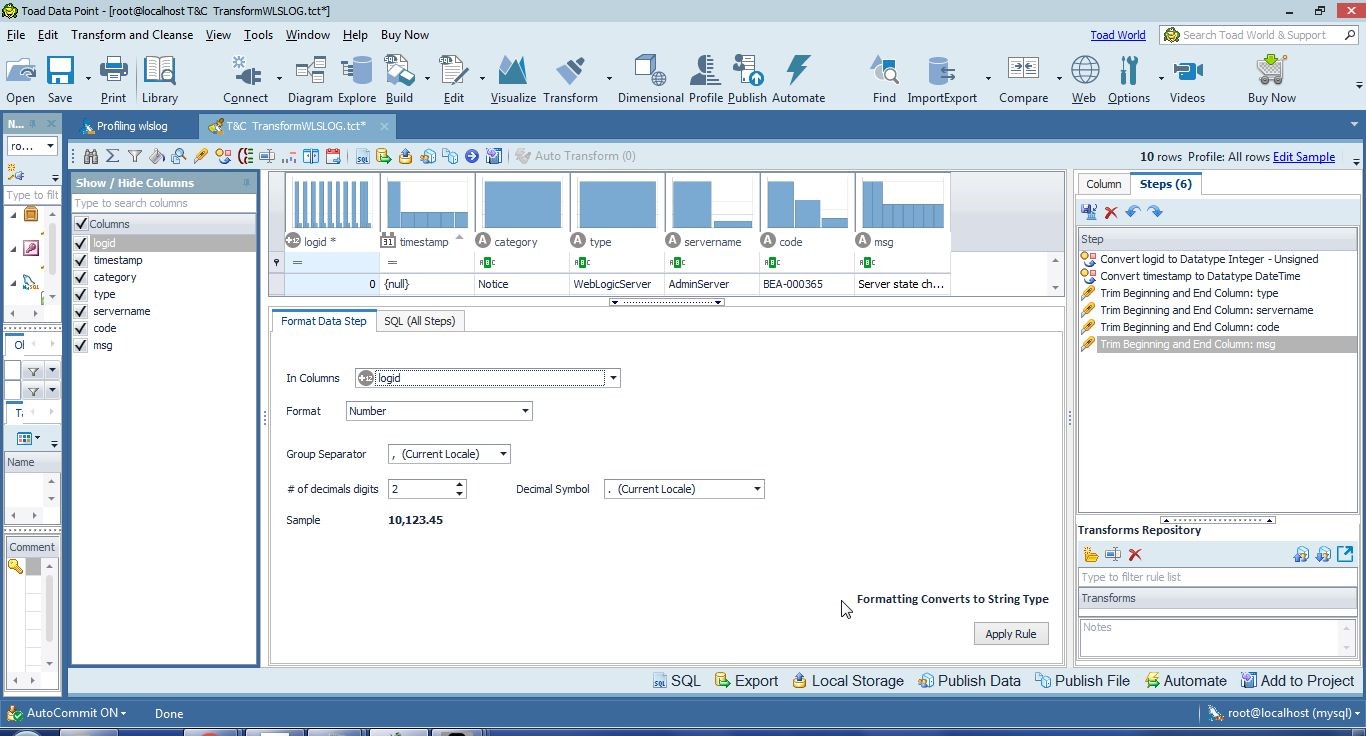Image resolution: width=1366 pixels, height=736 pixels.
Task: Click the filter funnel icon in transform toolbar
Action: (135, 156)
